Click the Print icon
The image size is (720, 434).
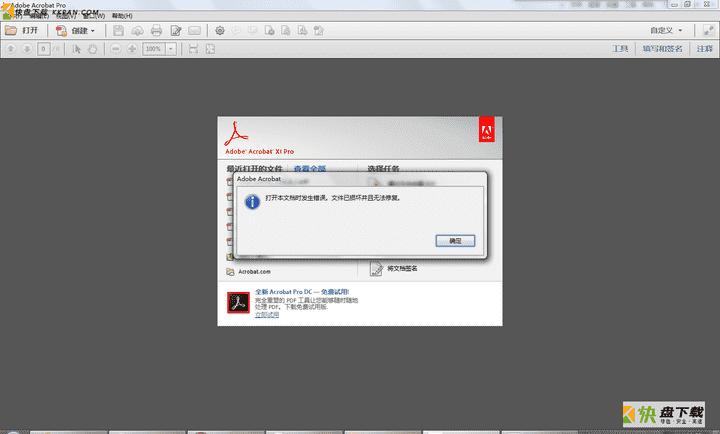coord(157,31)
